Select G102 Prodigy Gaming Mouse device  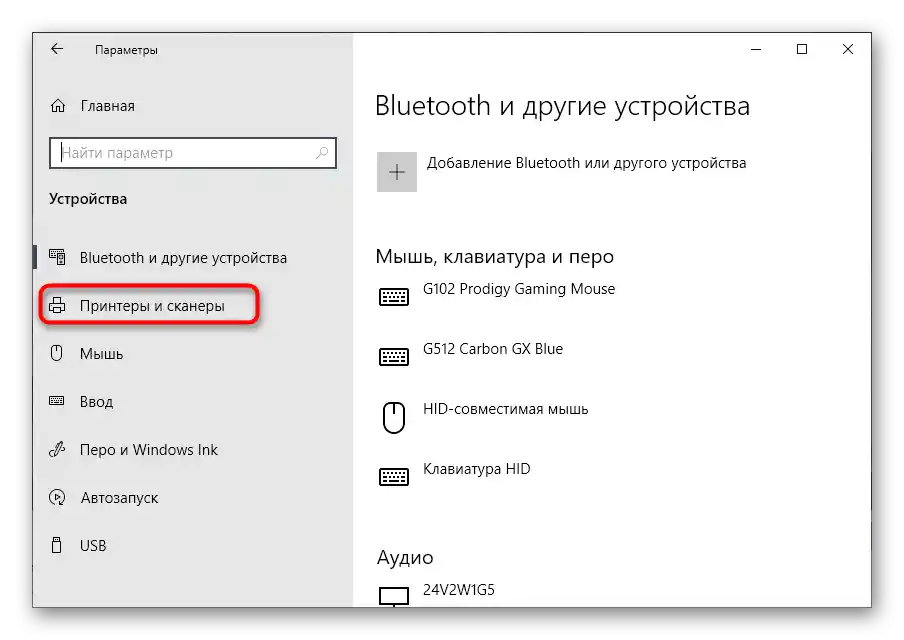coord(519,289)
